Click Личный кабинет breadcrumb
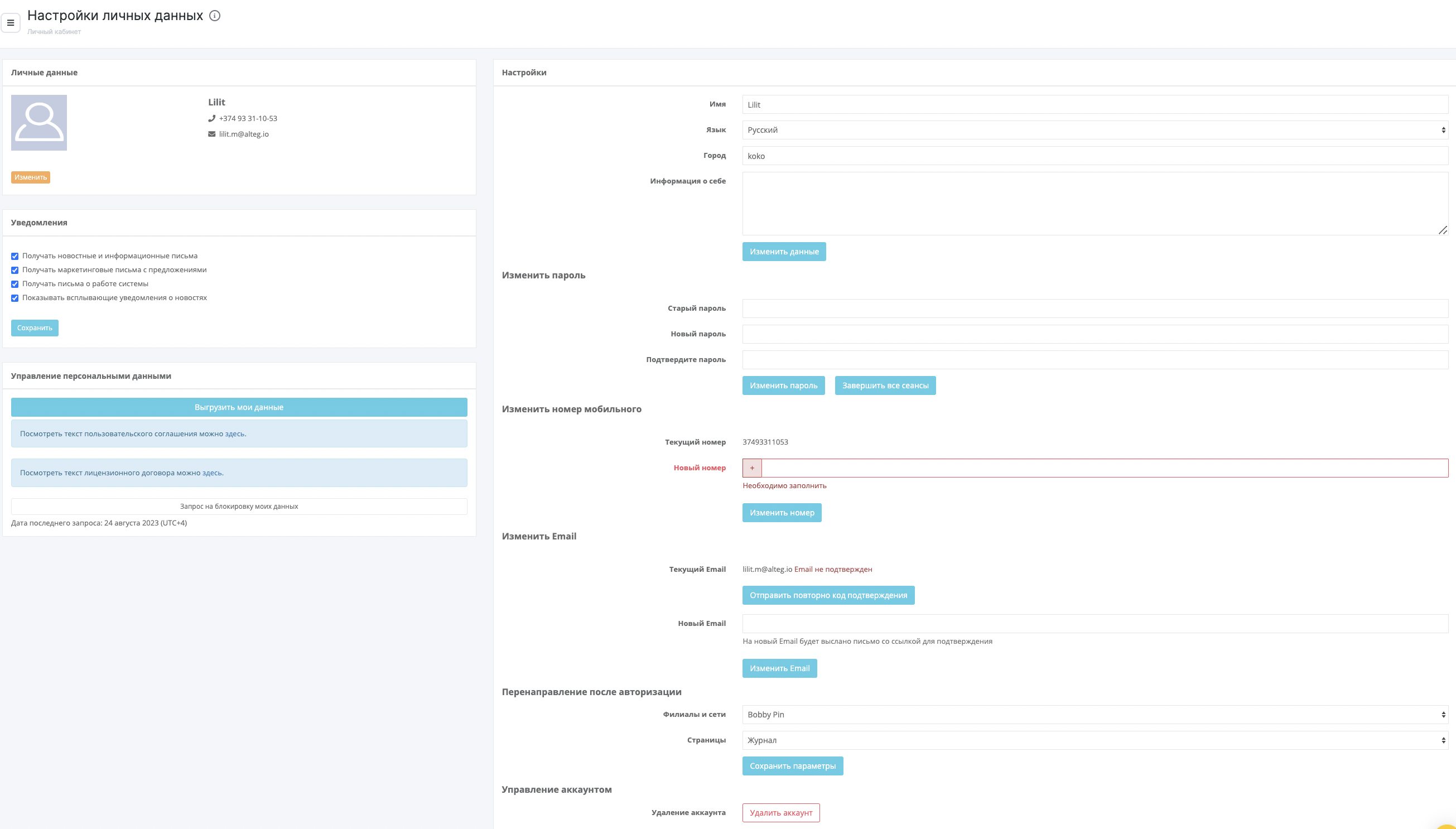 click(x=54, y=32)
